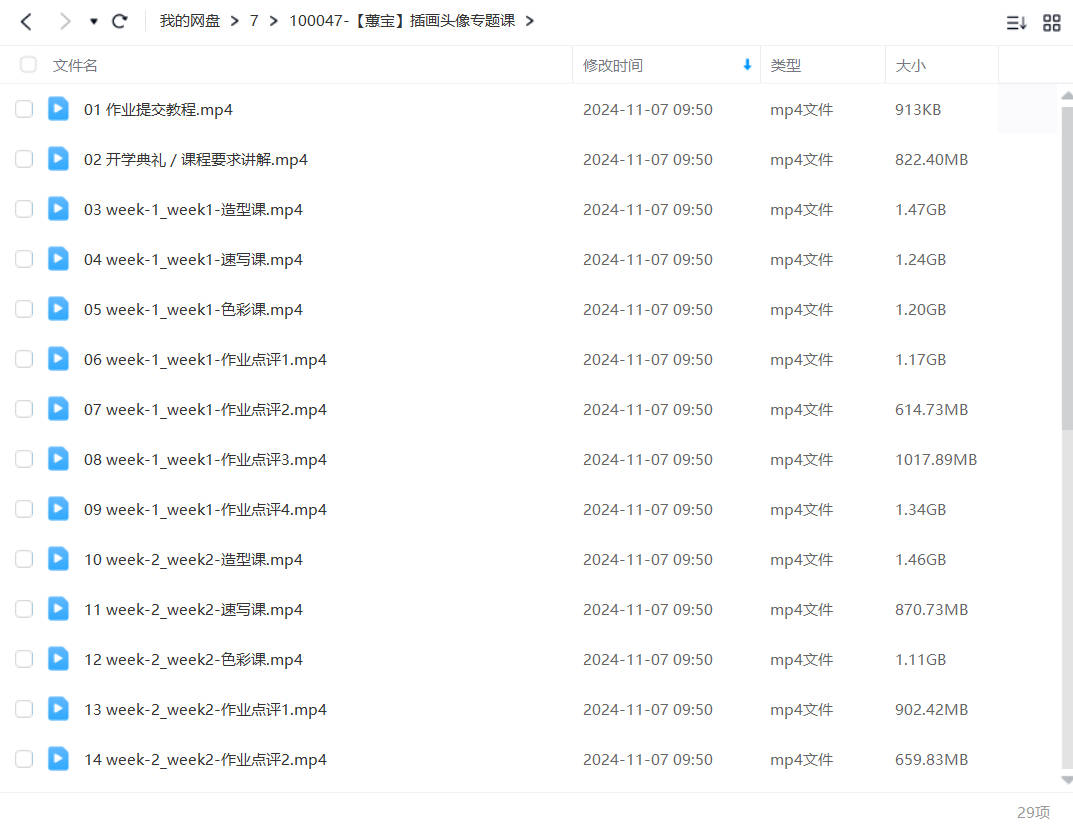Sort by 类型 column header

(x=786, y=66)
